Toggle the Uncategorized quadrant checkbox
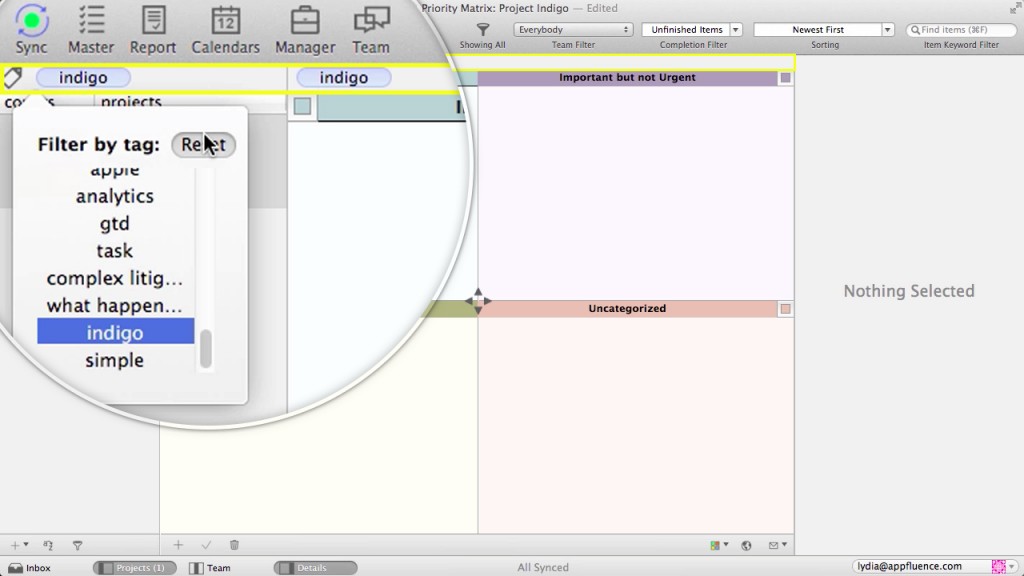The image size is (1024, 576). click(785, 309)
